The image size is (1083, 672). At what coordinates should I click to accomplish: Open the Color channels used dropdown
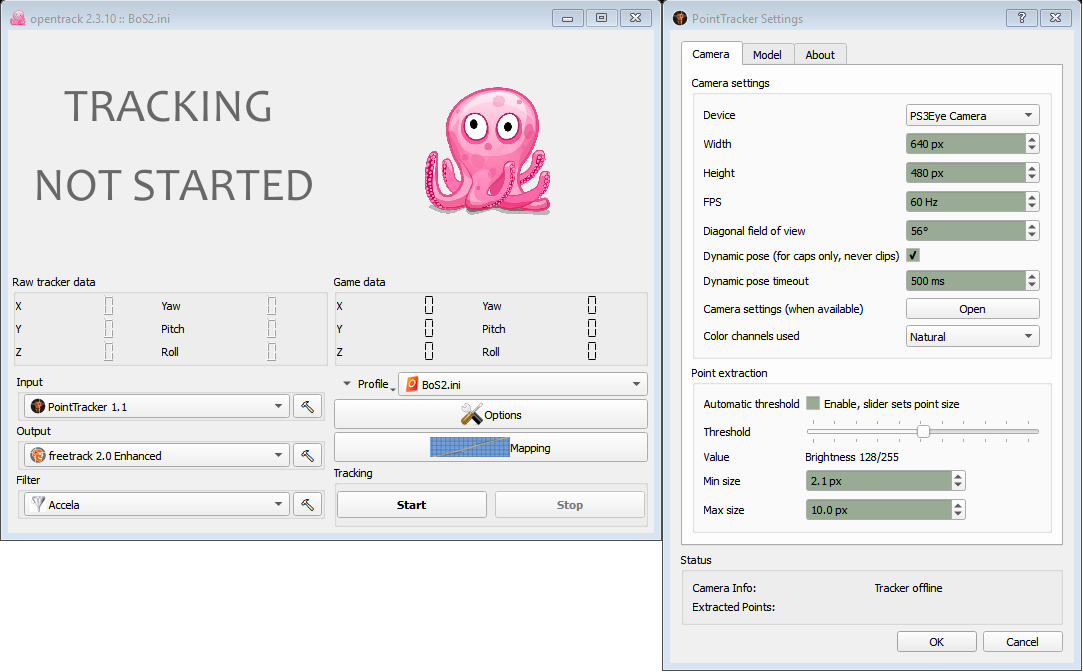pos(972,336)
